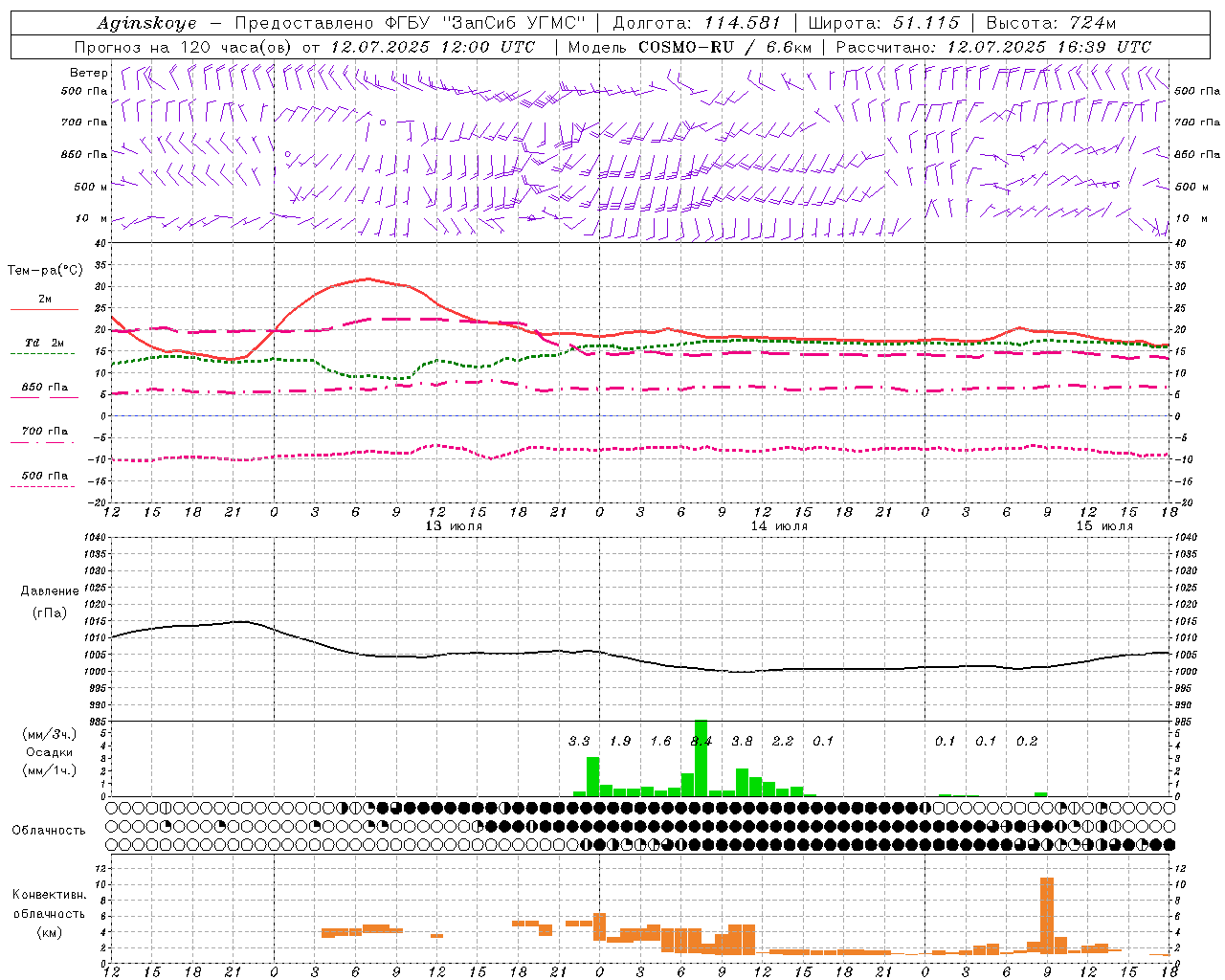
Task: Click the "Долгота: 114.581" longitude value
Action: tap(697, 23)
